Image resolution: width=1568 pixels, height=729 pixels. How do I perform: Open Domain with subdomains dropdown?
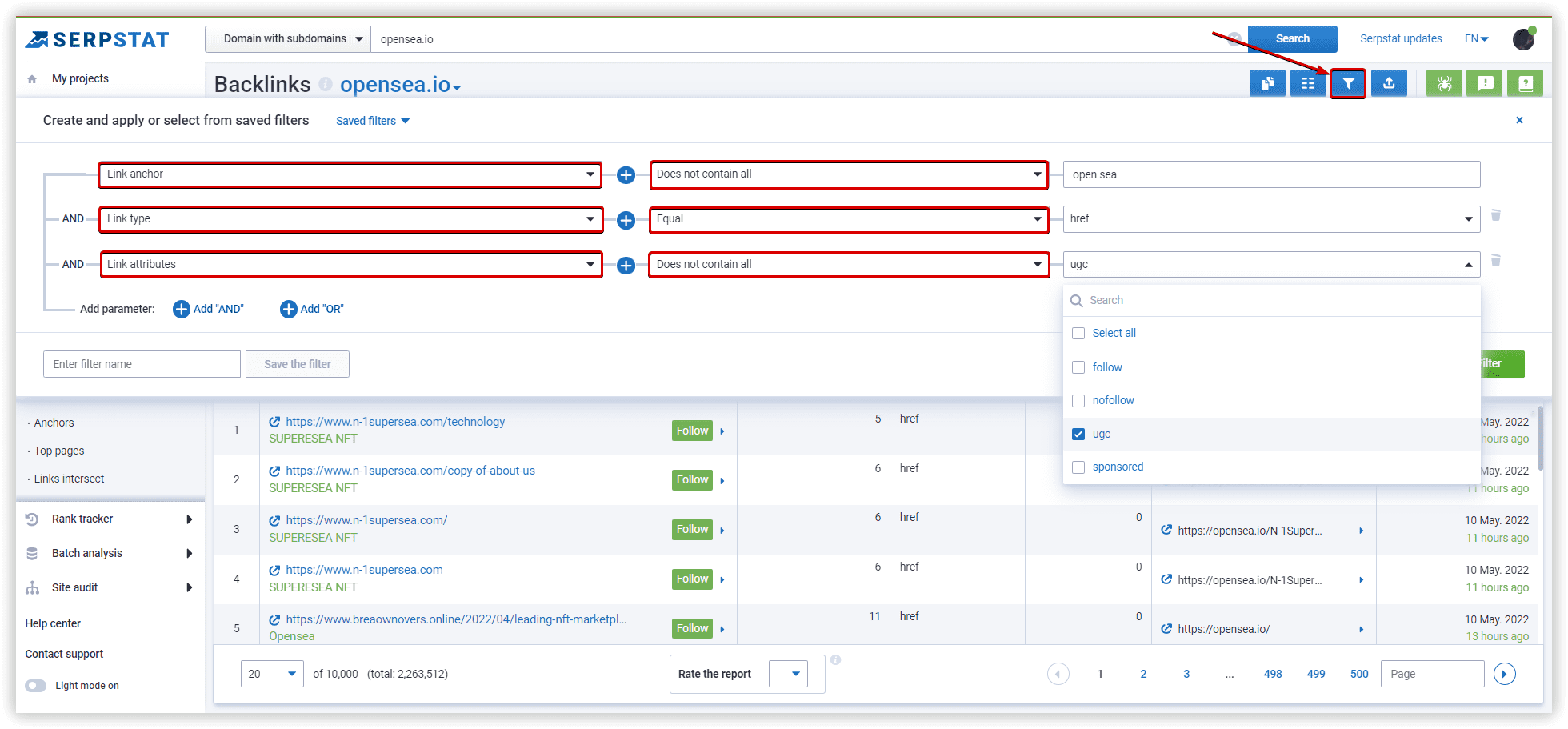point(288,38)
